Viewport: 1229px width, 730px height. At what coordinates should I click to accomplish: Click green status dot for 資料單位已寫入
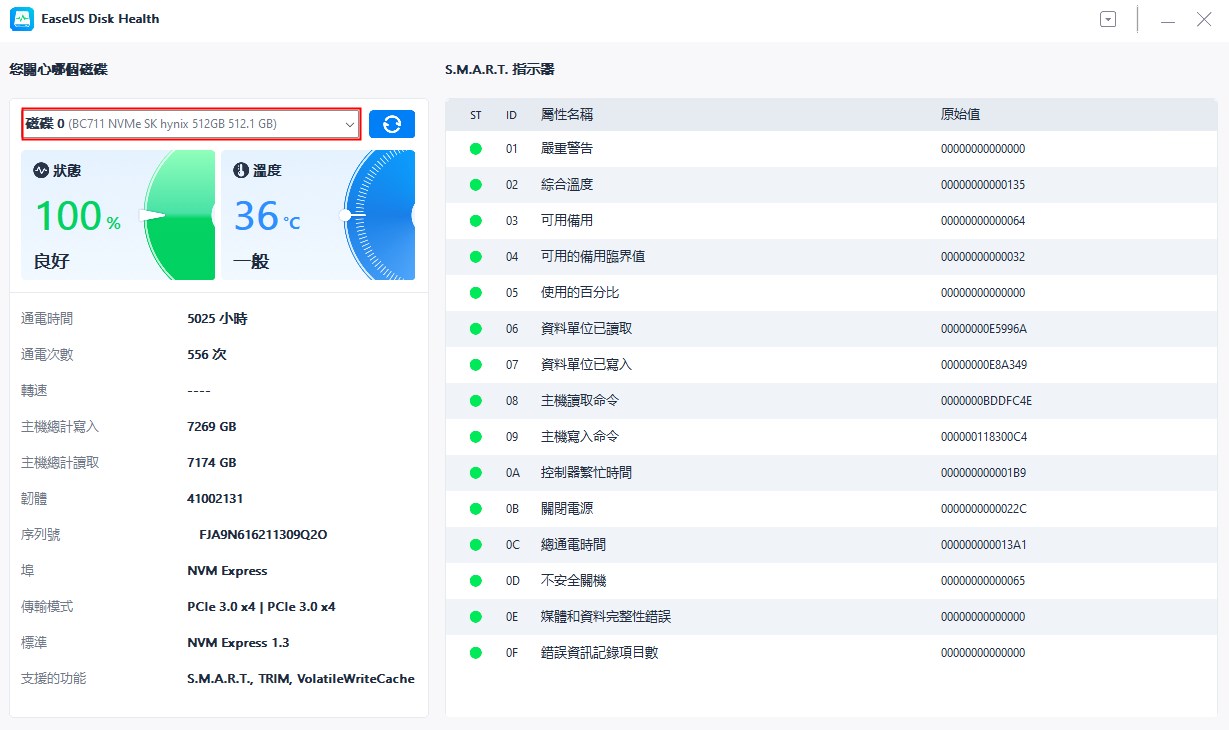click(476, 365)
